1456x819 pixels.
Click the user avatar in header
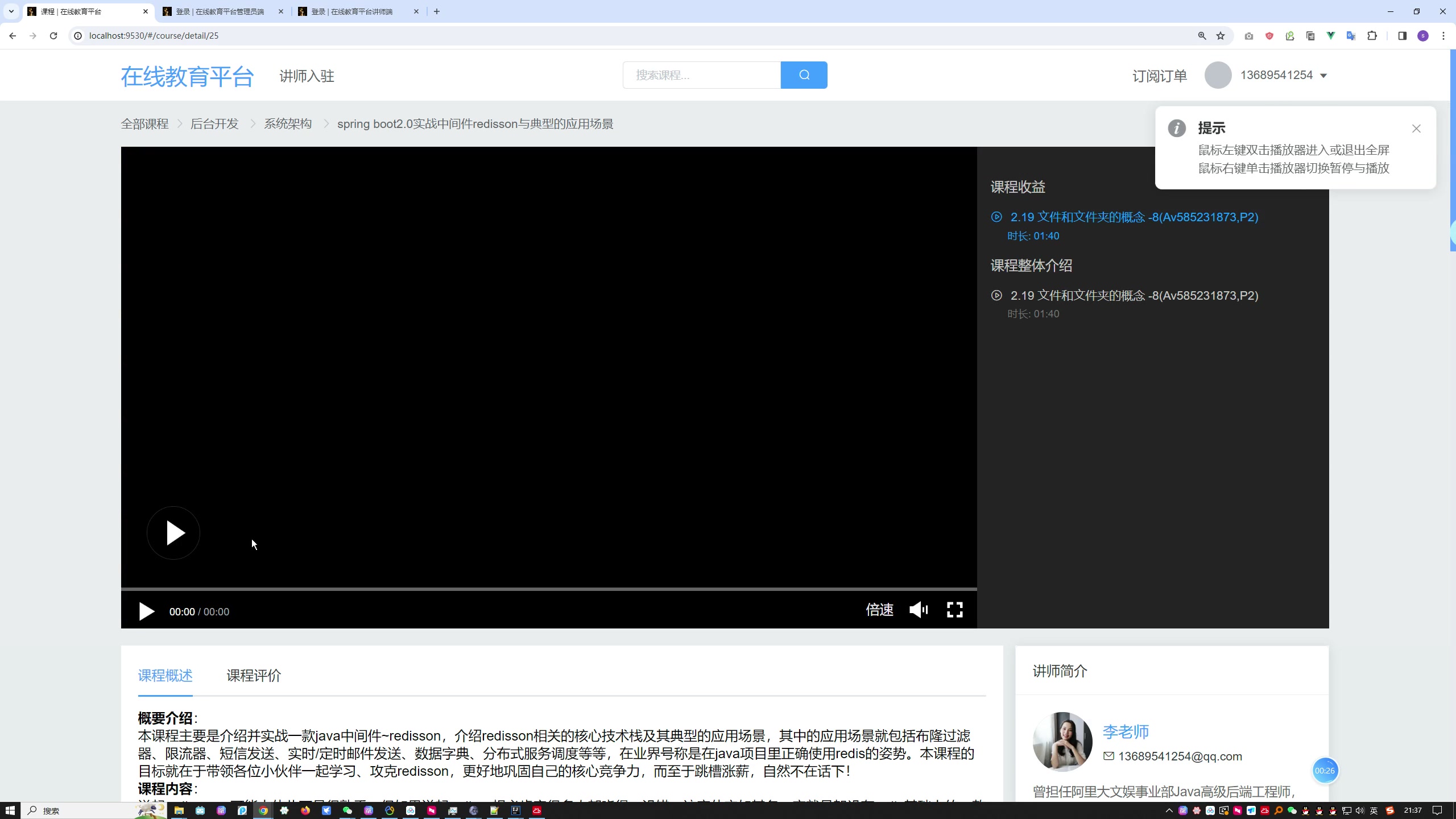pos(1218,75)
